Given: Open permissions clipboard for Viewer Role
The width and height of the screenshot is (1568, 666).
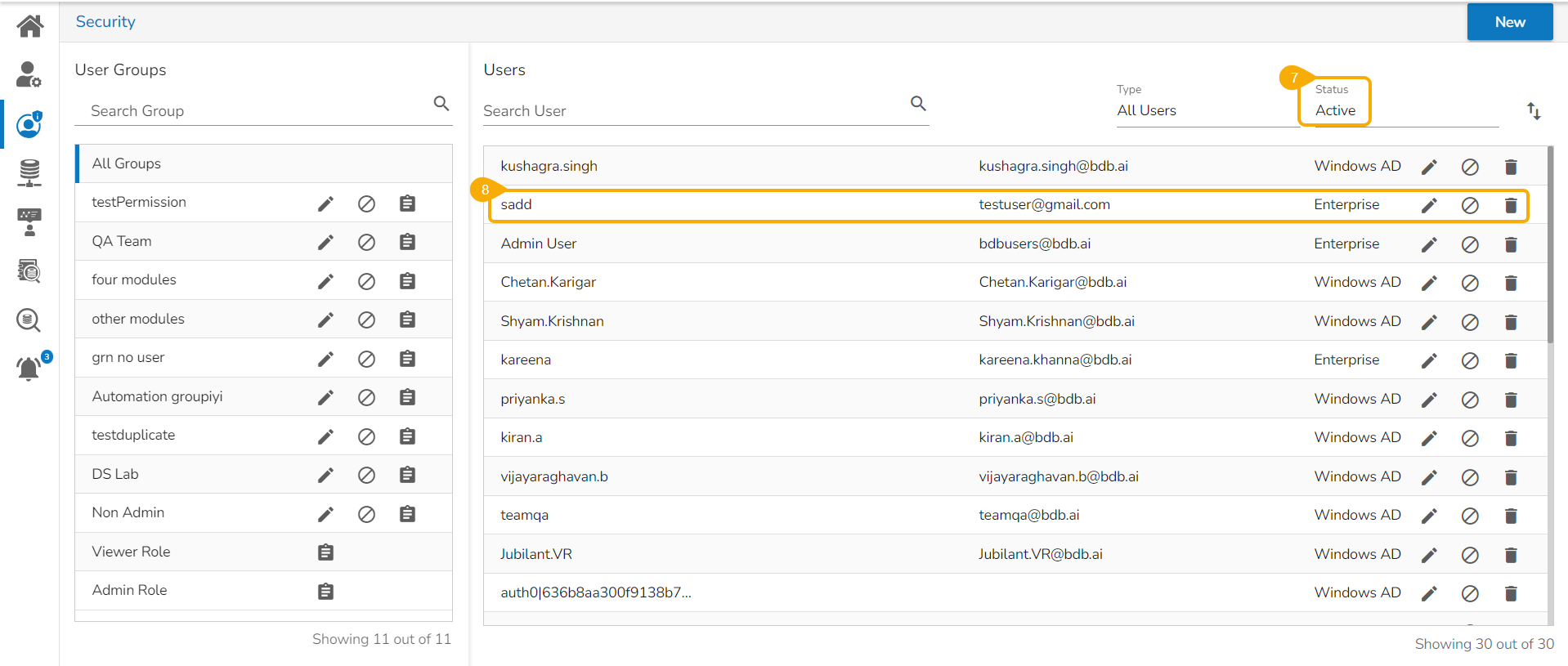Looking at the screenshot, I should click(x=325, y=553).
